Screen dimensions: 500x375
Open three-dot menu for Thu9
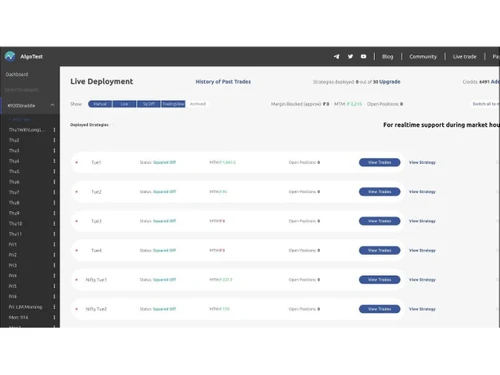tap(54, 213)
